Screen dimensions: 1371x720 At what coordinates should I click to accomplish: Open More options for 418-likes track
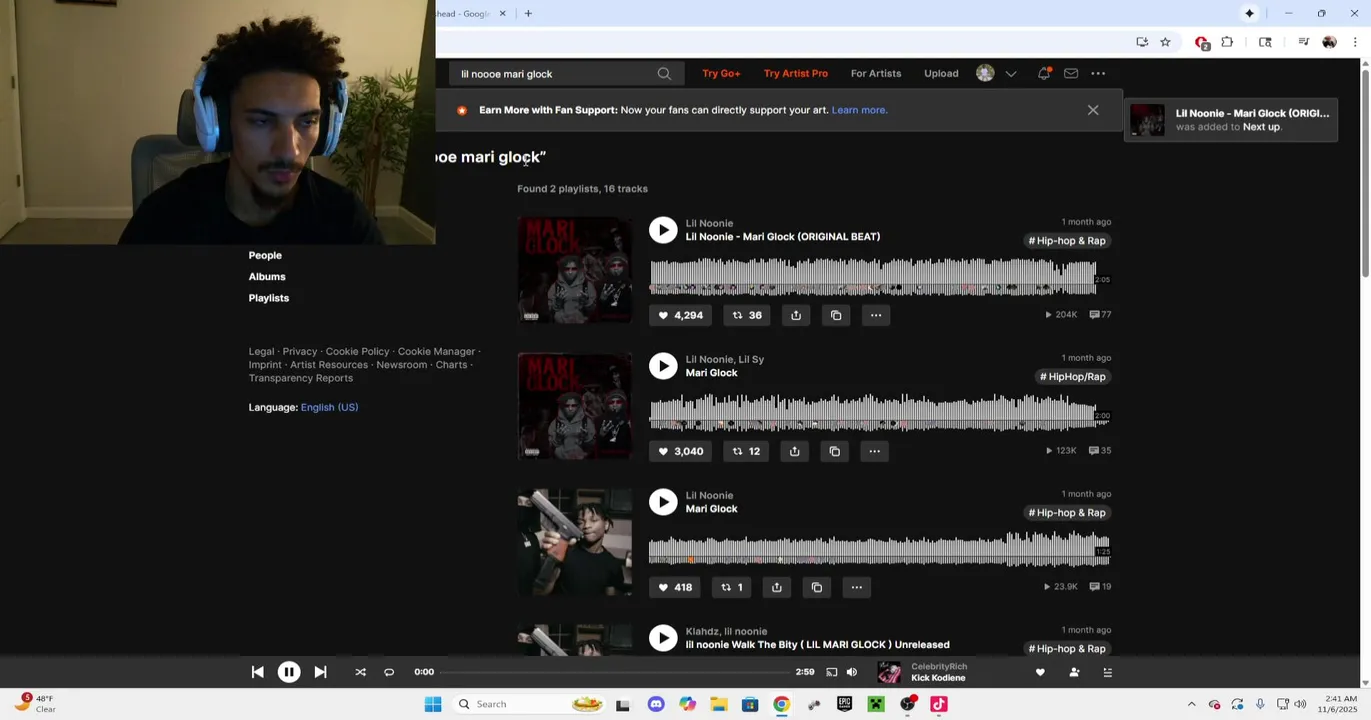tap(857, 587)
